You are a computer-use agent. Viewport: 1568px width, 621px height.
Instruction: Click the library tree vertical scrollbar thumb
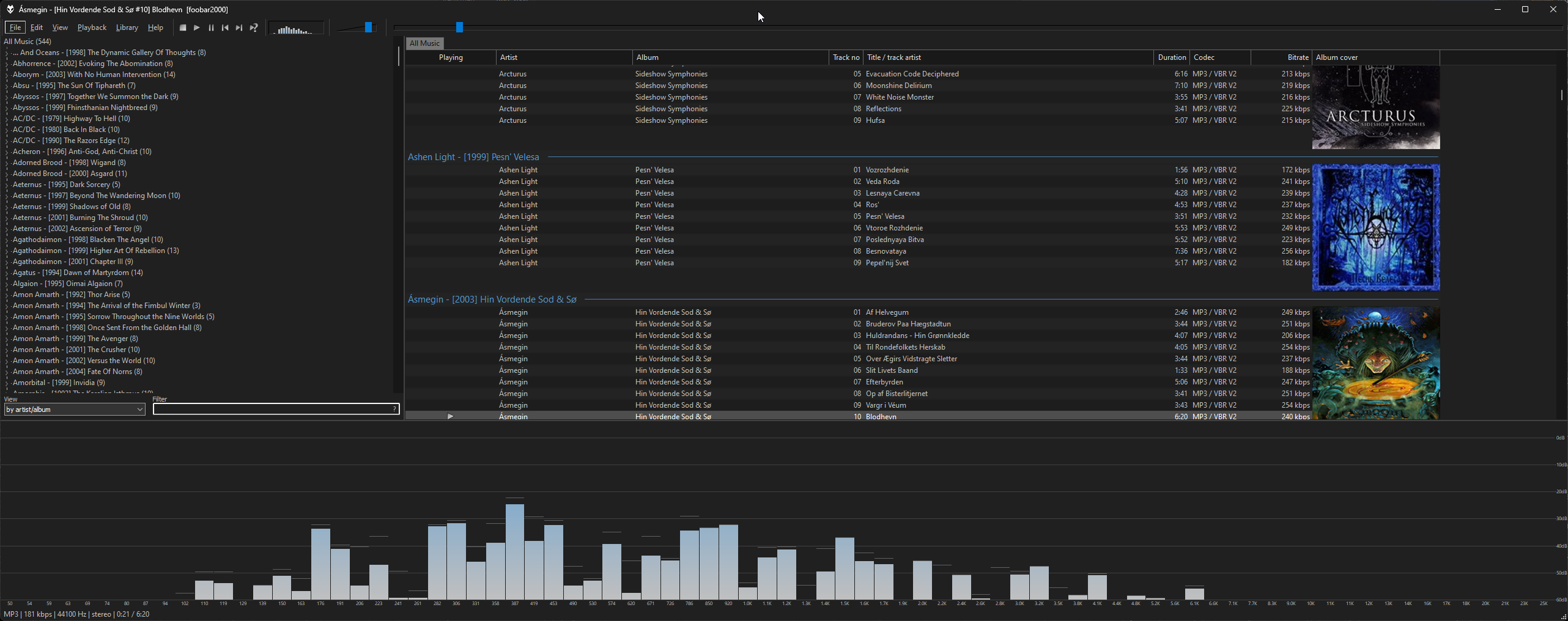coord(398,56)
